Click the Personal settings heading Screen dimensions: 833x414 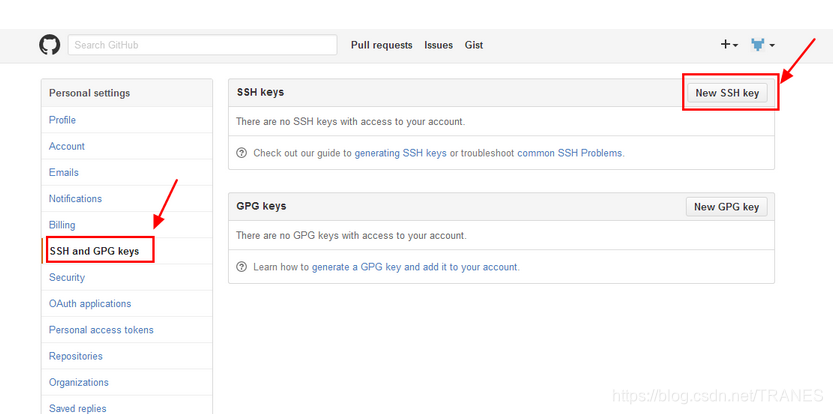pyautogui.click(x=89, y=93)
